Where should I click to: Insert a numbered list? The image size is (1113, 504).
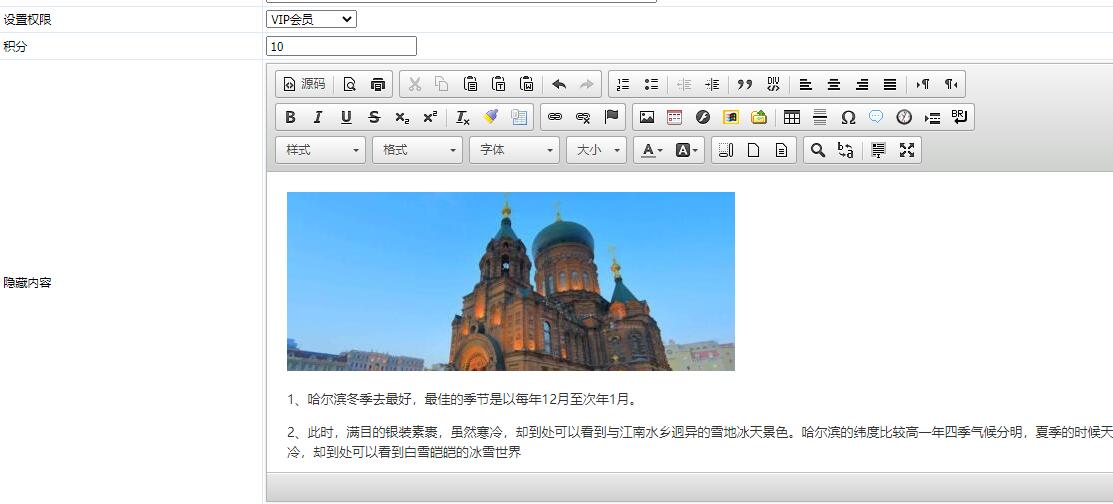[x=623, y=84]
